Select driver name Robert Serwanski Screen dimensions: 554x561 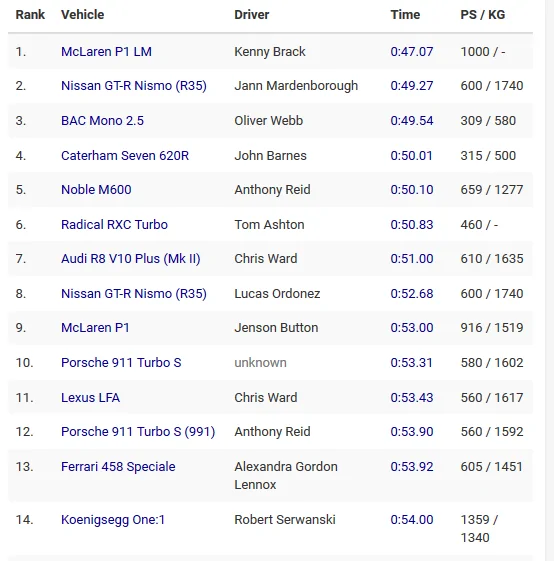tap(285, 520)
